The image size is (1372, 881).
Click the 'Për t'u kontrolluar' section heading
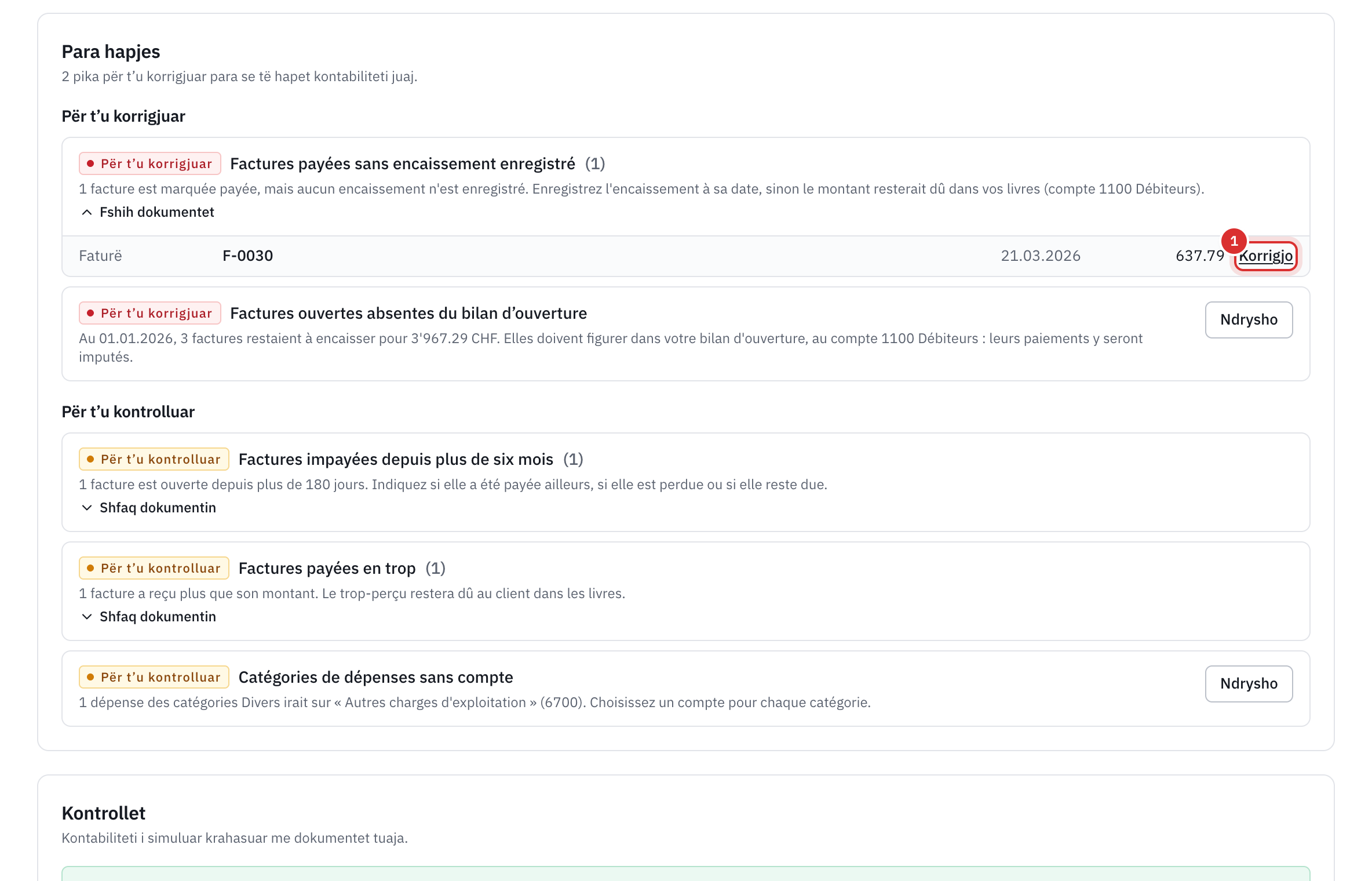click(128, 412)
